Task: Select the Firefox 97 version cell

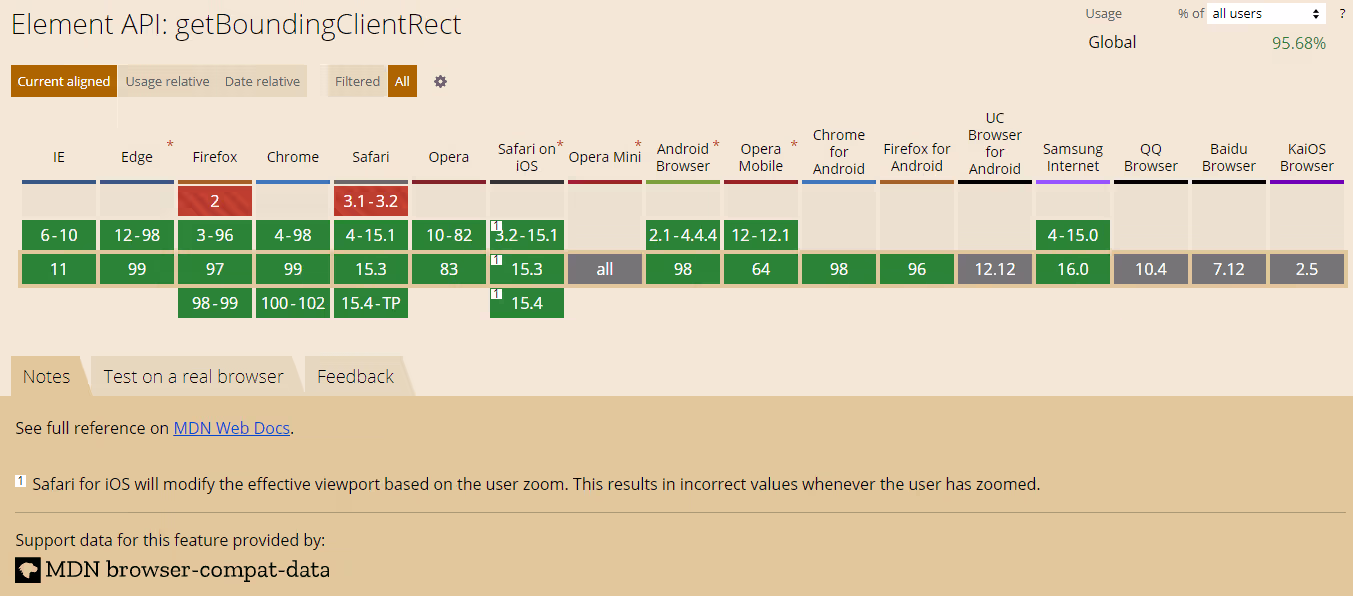Action: pyautogui.click(x=215, y=269)
